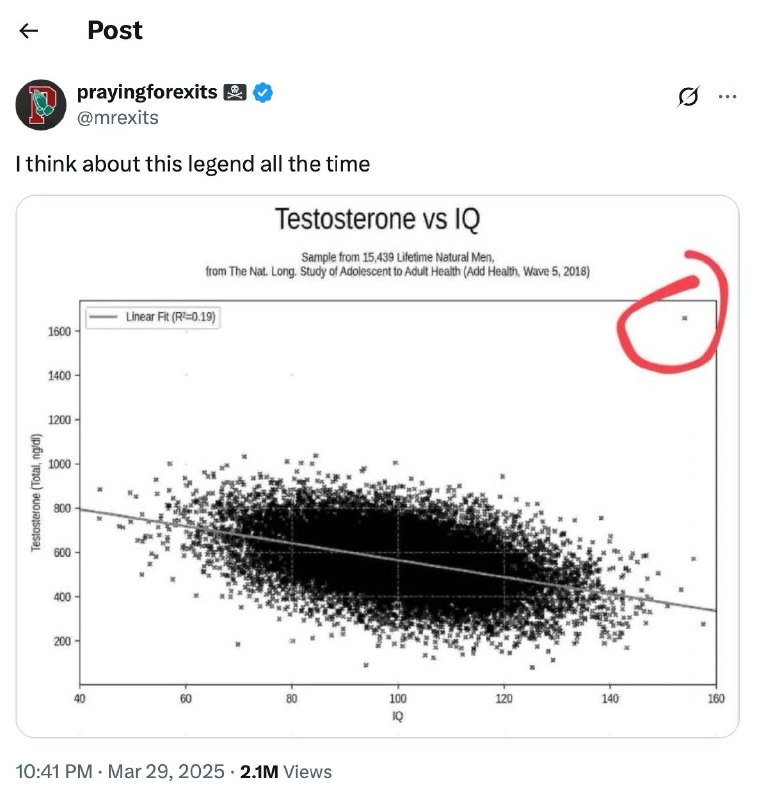Open the three-dot more options menu

tap(727, 96)
